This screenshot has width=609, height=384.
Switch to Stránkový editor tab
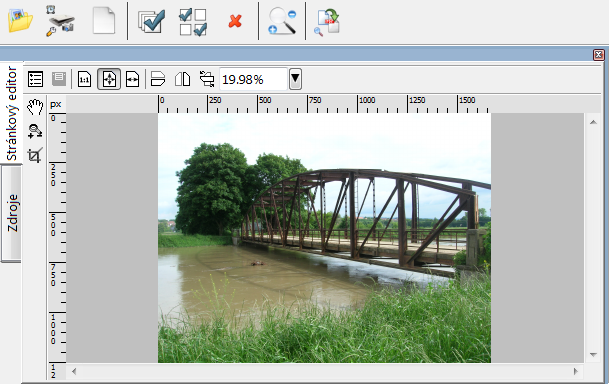click(12, 113)
